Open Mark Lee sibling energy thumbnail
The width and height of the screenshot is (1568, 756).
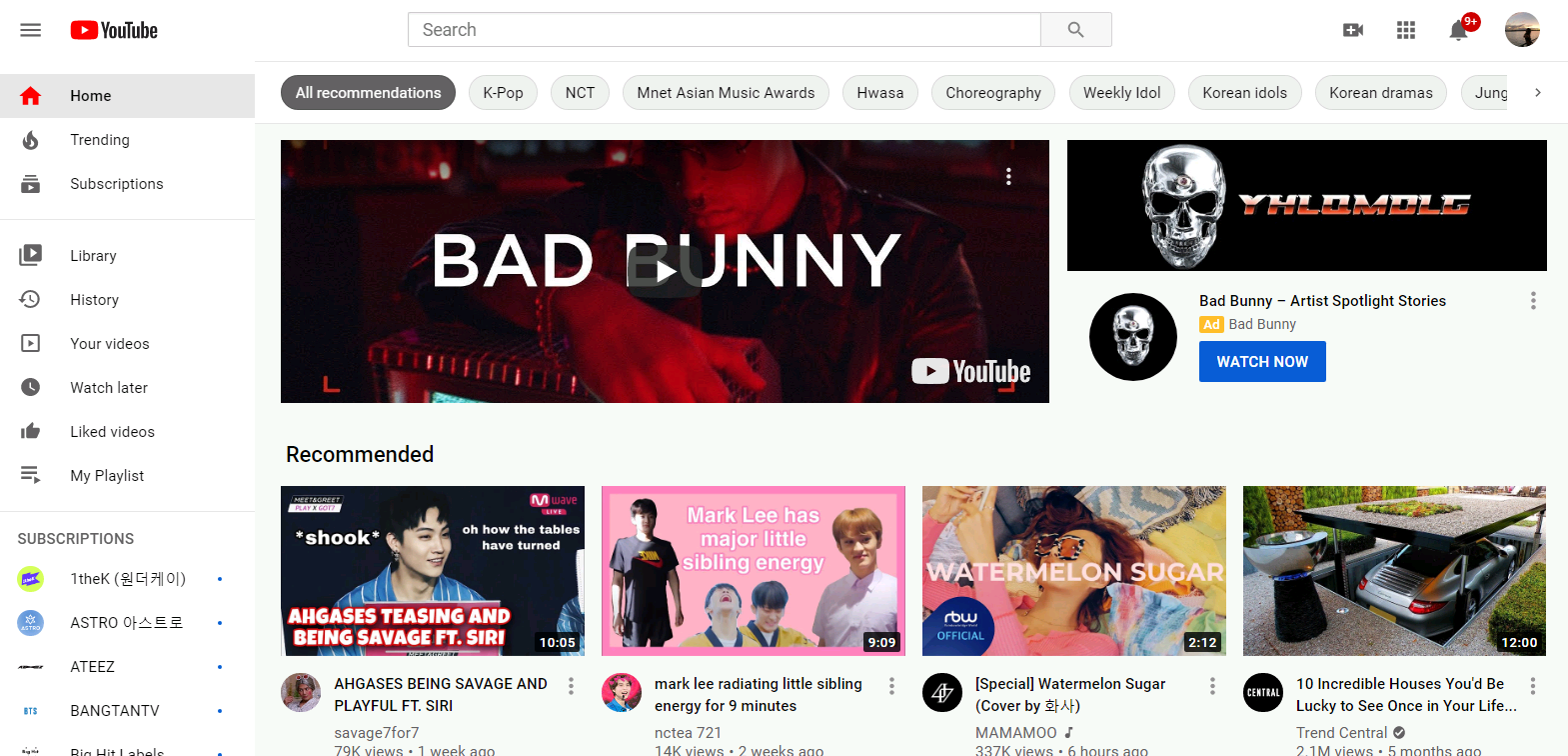[754, 571]
